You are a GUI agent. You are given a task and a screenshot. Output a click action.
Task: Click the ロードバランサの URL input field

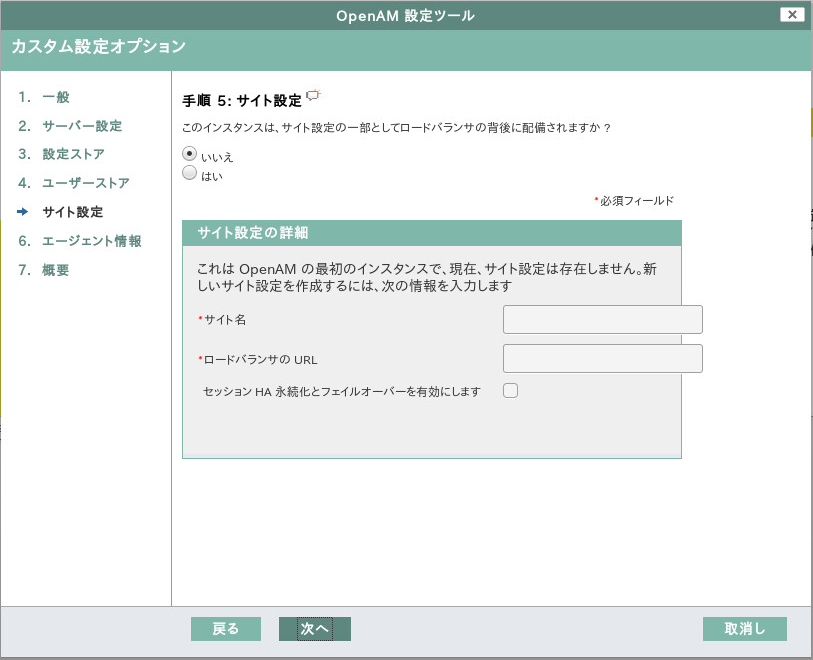[602, 358]
